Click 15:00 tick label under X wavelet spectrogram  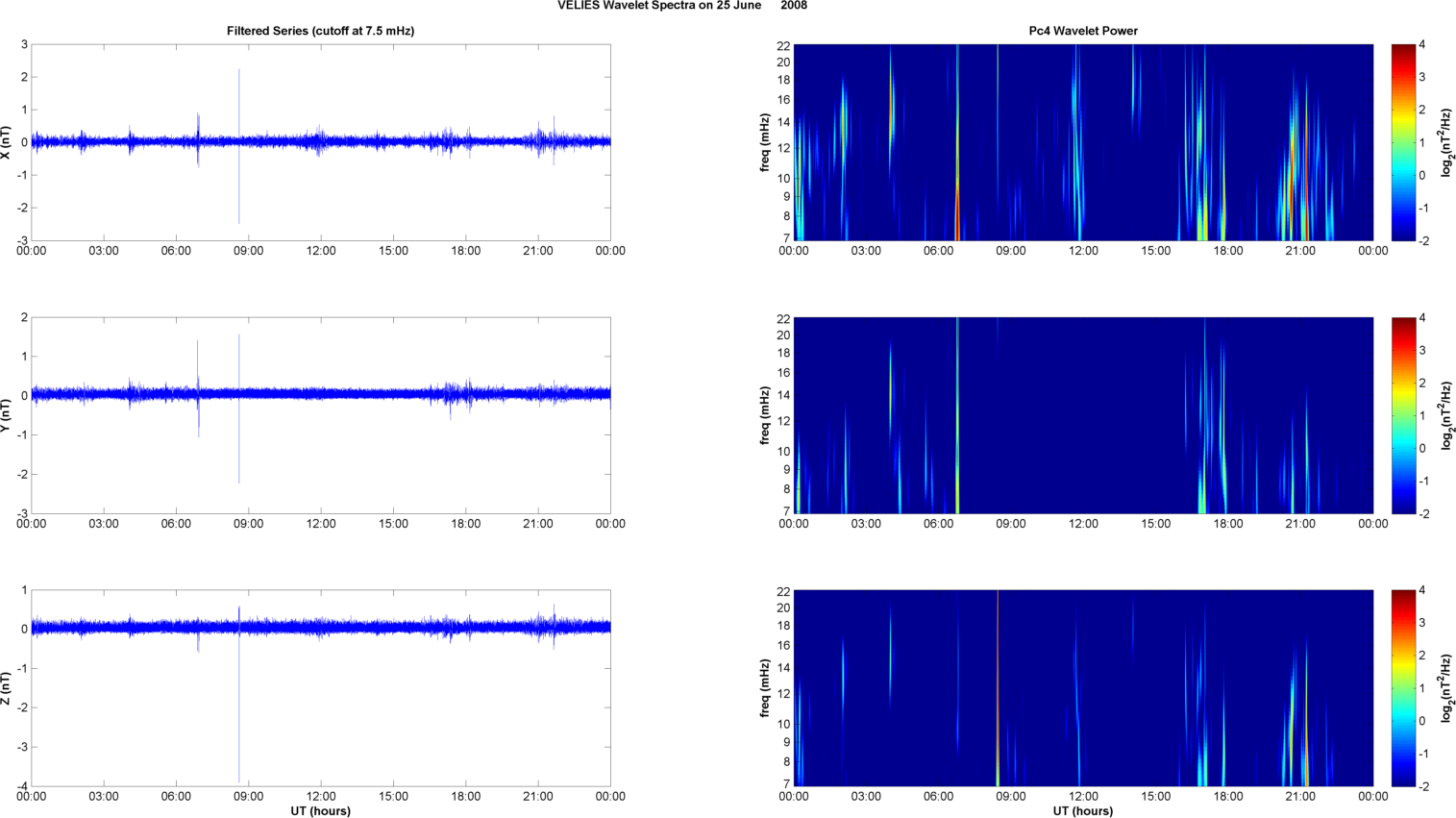1156,251
